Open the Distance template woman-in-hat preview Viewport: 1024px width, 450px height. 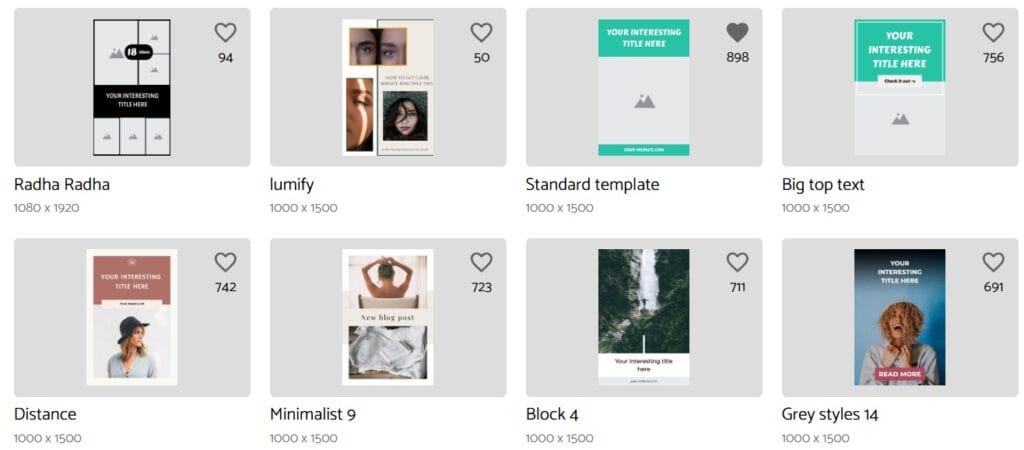coord(132,317)
